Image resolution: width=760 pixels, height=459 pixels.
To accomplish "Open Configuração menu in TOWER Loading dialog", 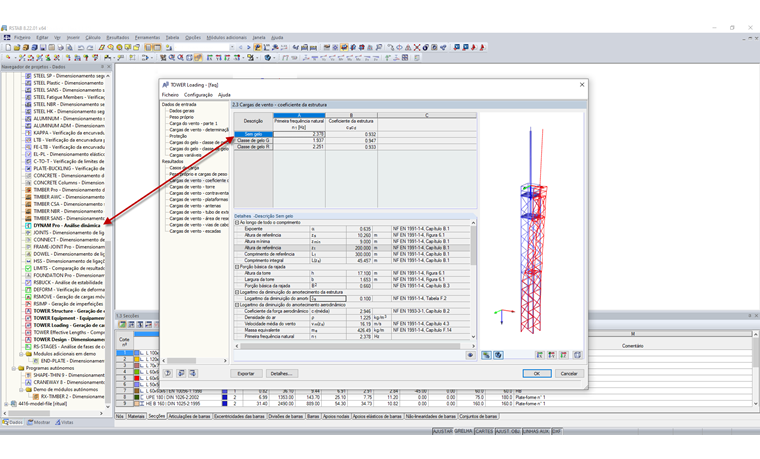I will click(198, 95).
